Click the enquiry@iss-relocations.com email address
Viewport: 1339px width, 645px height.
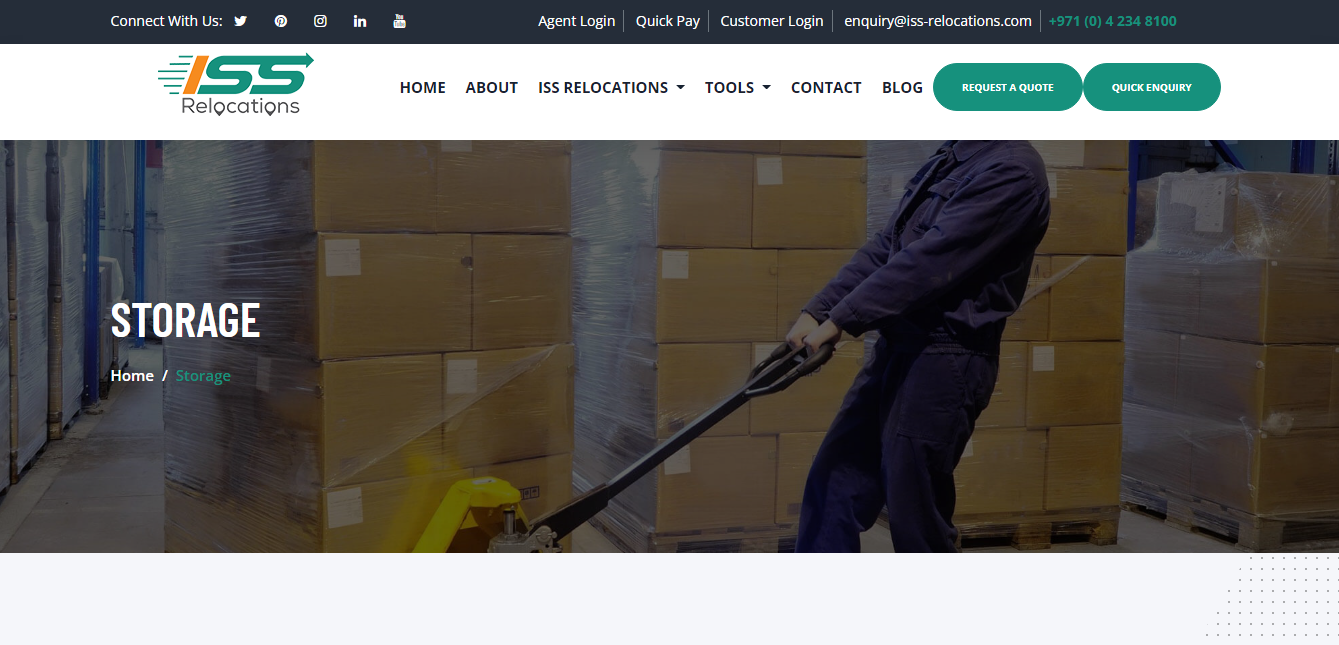point(938,21)
